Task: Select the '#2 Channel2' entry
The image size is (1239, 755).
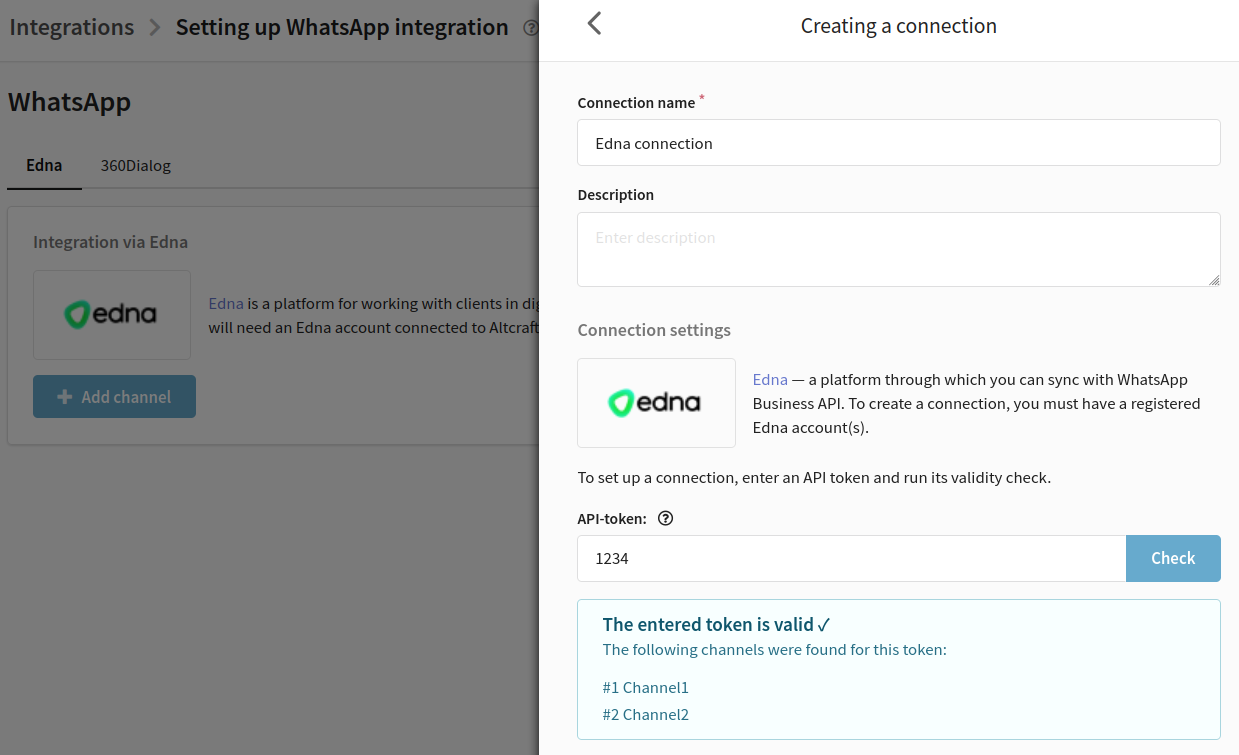Action: point(646,715)
